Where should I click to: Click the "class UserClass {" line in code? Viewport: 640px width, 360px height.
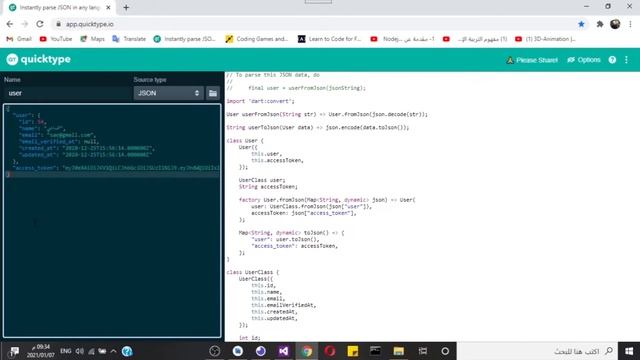click(253, 272)
